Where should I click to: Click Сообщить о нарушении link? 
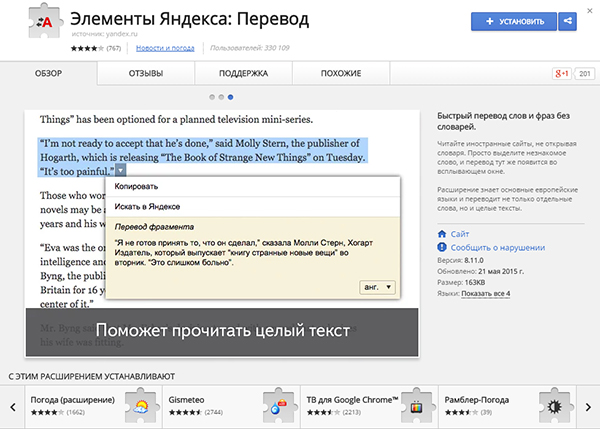[497, 248]
